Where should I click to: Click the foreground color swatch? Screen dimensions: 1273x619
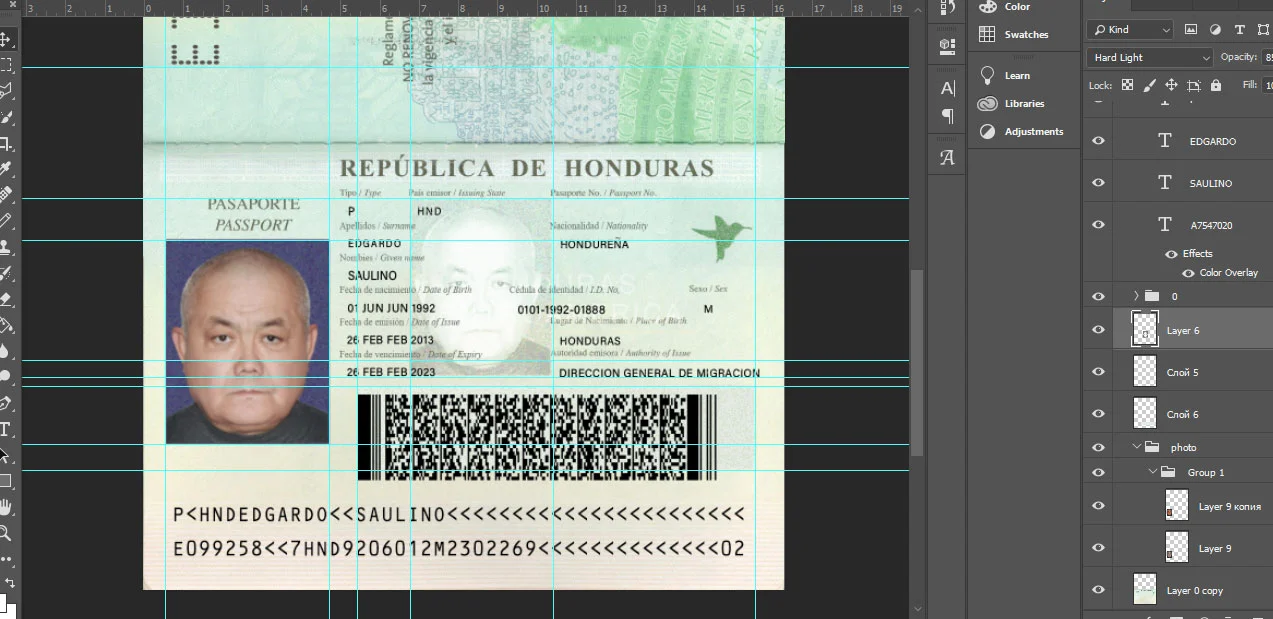point(2,602)
